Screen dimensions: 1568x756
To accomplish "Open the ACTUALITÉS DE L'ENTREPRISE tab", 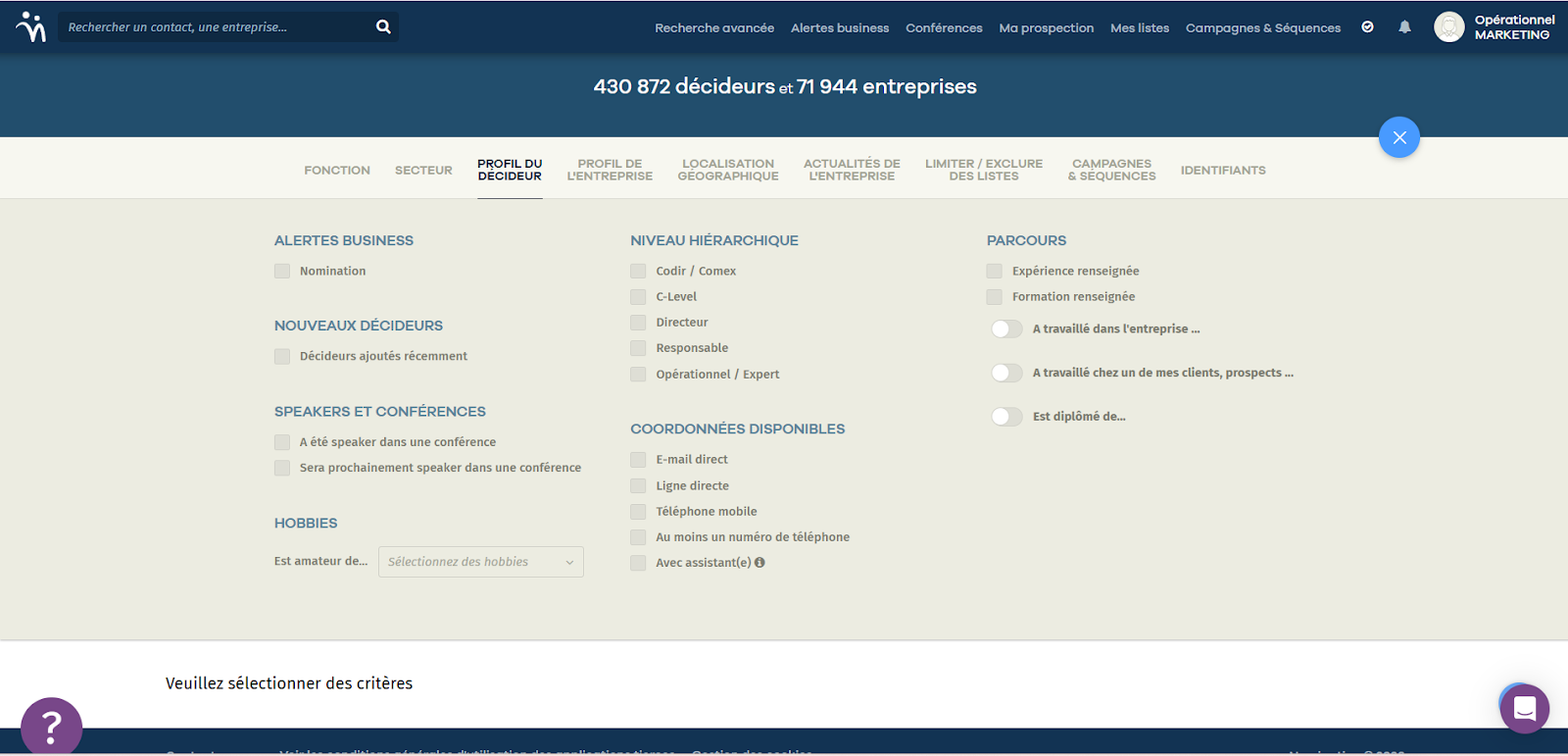I will coord(852,171).
